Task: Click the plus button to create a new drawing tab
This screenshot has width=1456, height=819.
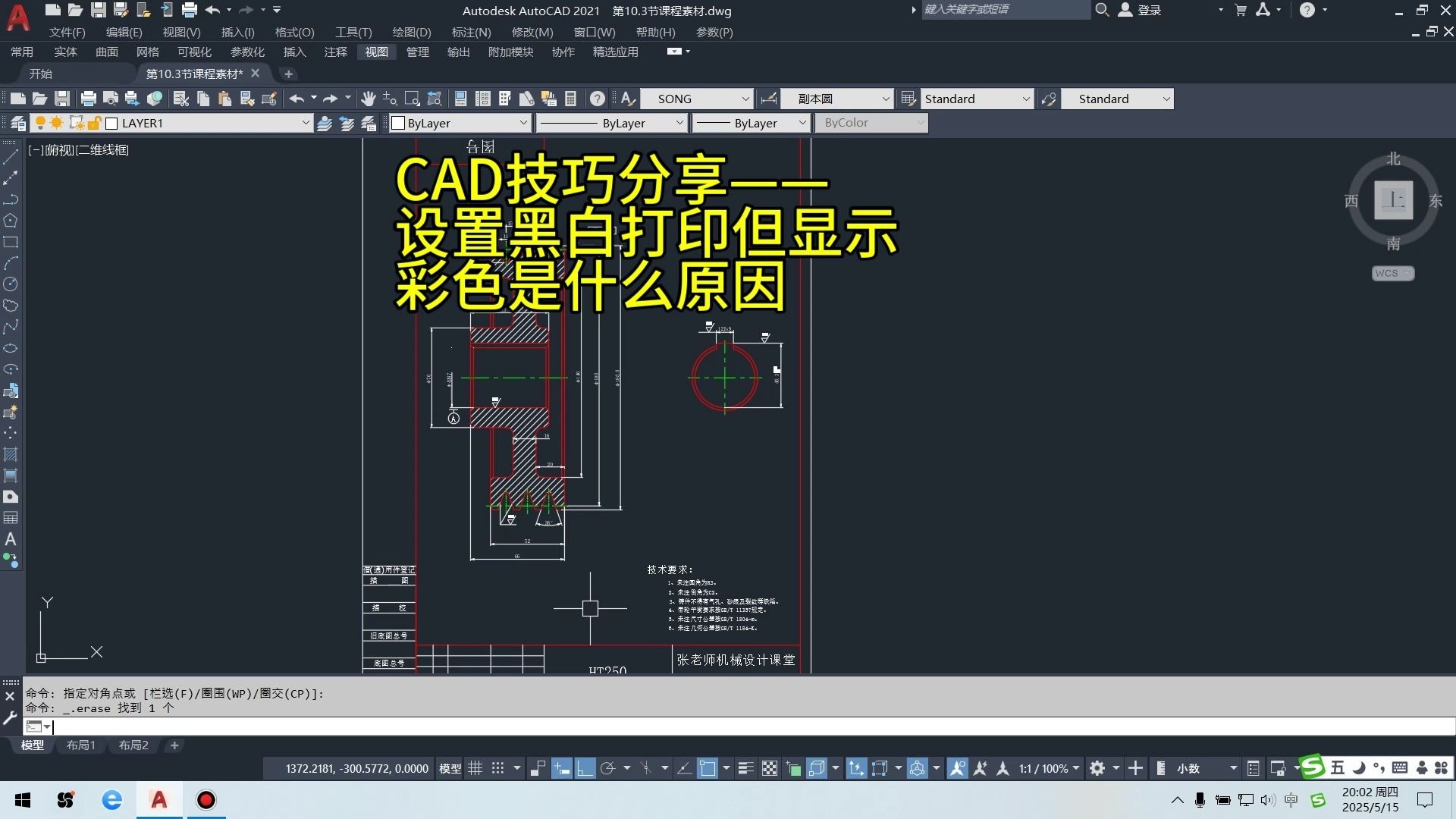Action: point(288,74)
